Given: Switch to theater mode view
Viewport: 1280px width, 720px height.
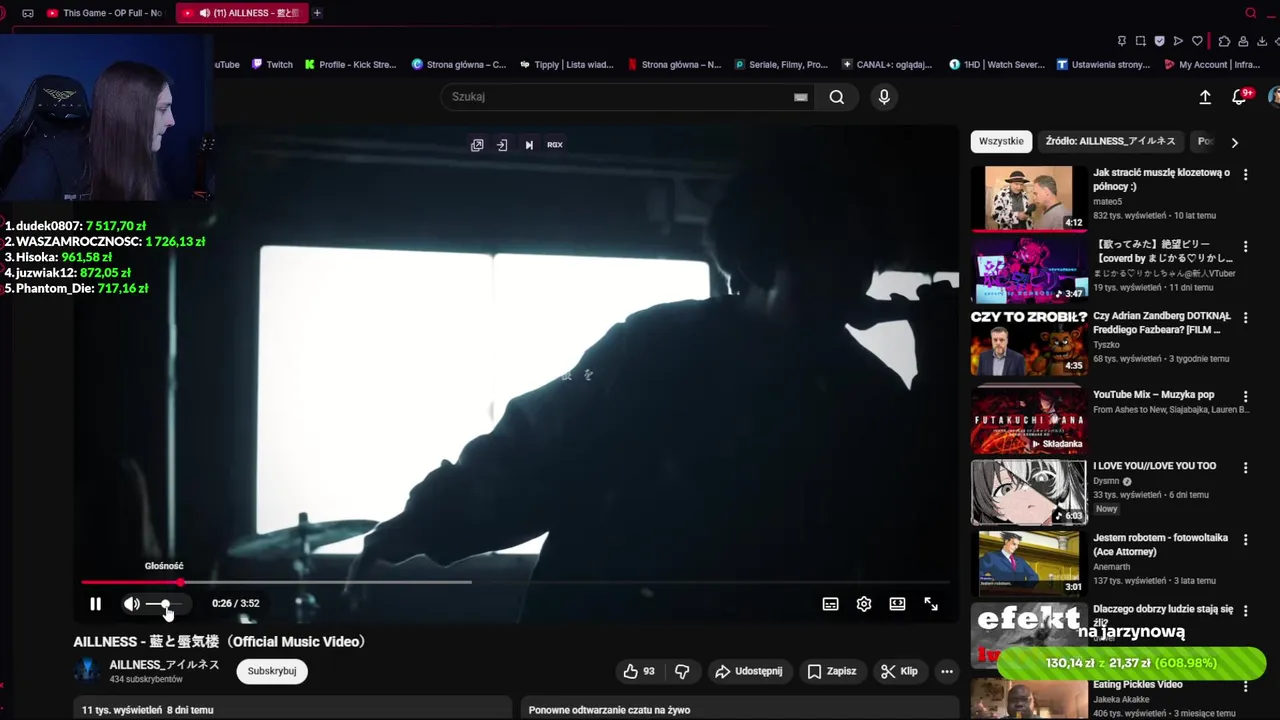Looking at the screenshot, I should tap(897, 604).
